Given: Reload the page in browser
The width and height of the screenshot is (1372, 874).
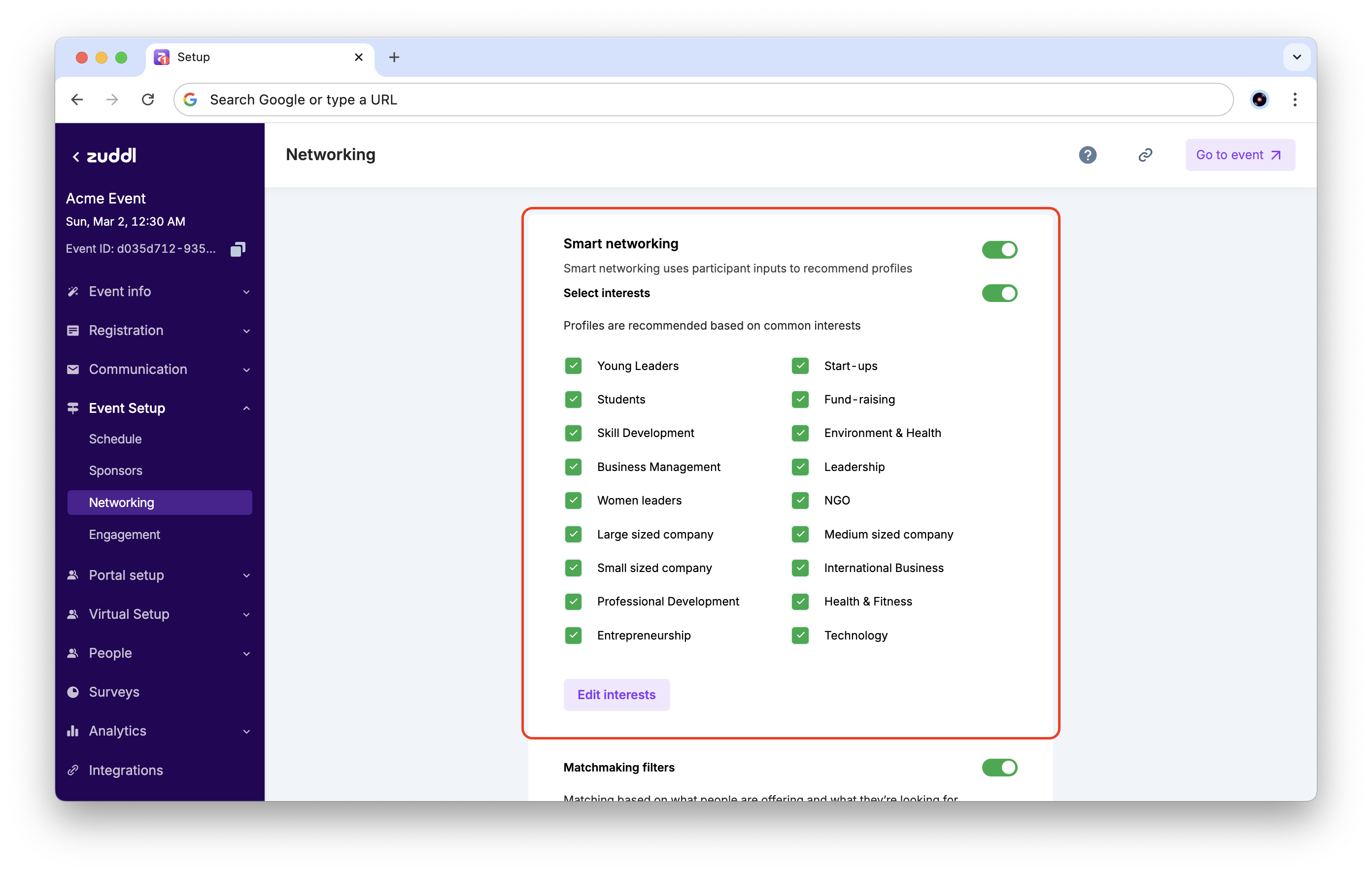Looking at the screenshot, I should [148, 100].
